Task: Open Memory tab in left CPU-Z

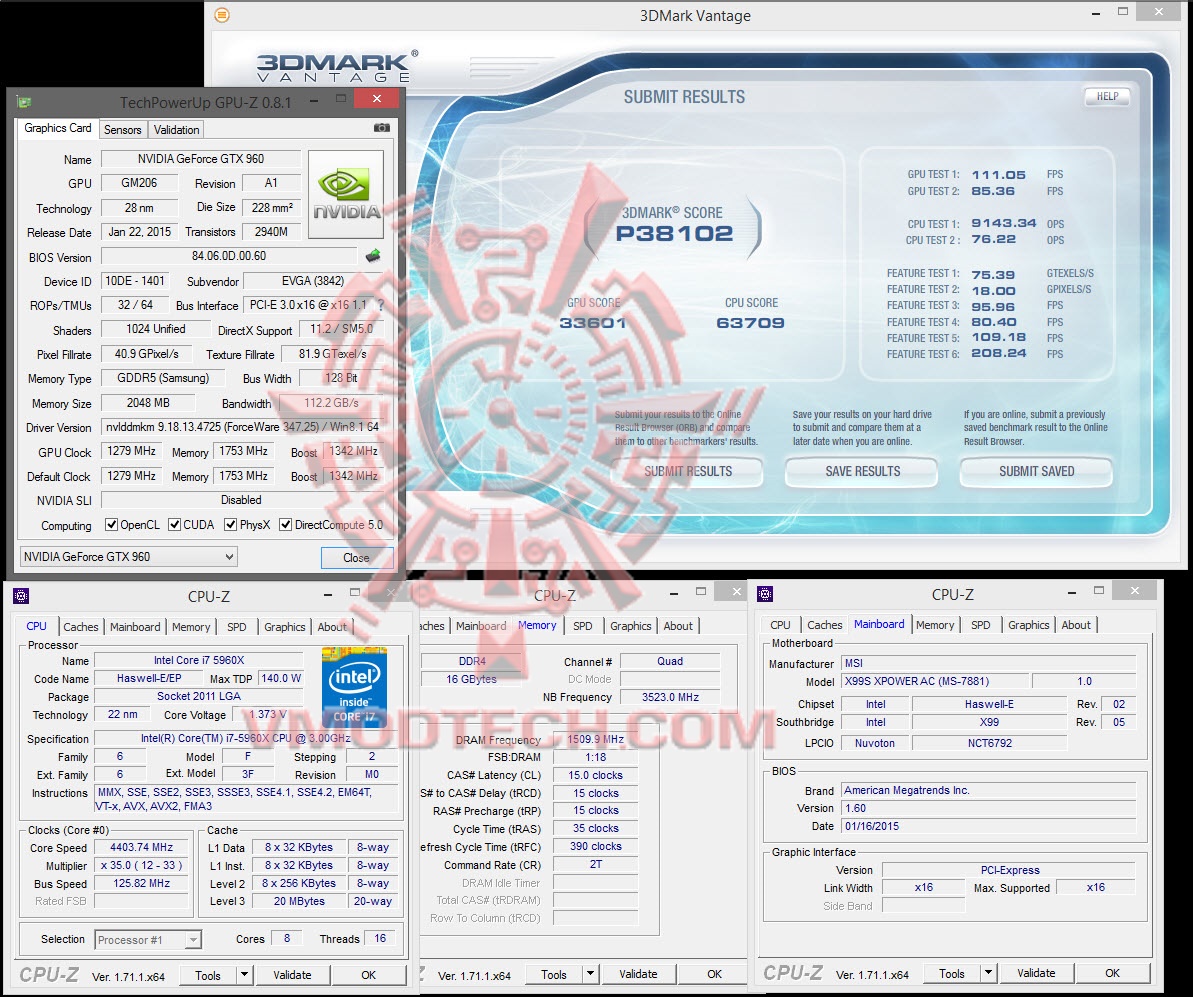Action: [191, 626]
